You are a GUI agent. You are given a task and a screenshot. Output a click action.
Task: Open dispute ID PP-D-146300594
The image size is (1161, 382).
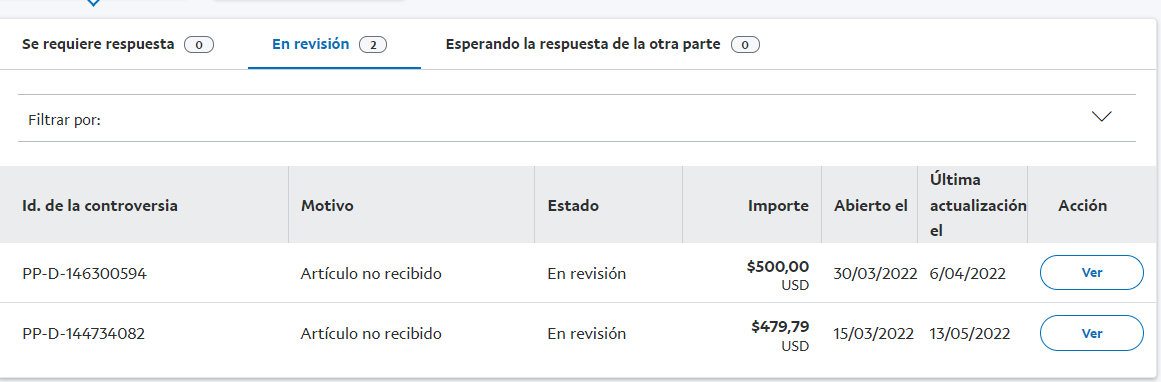84,274
